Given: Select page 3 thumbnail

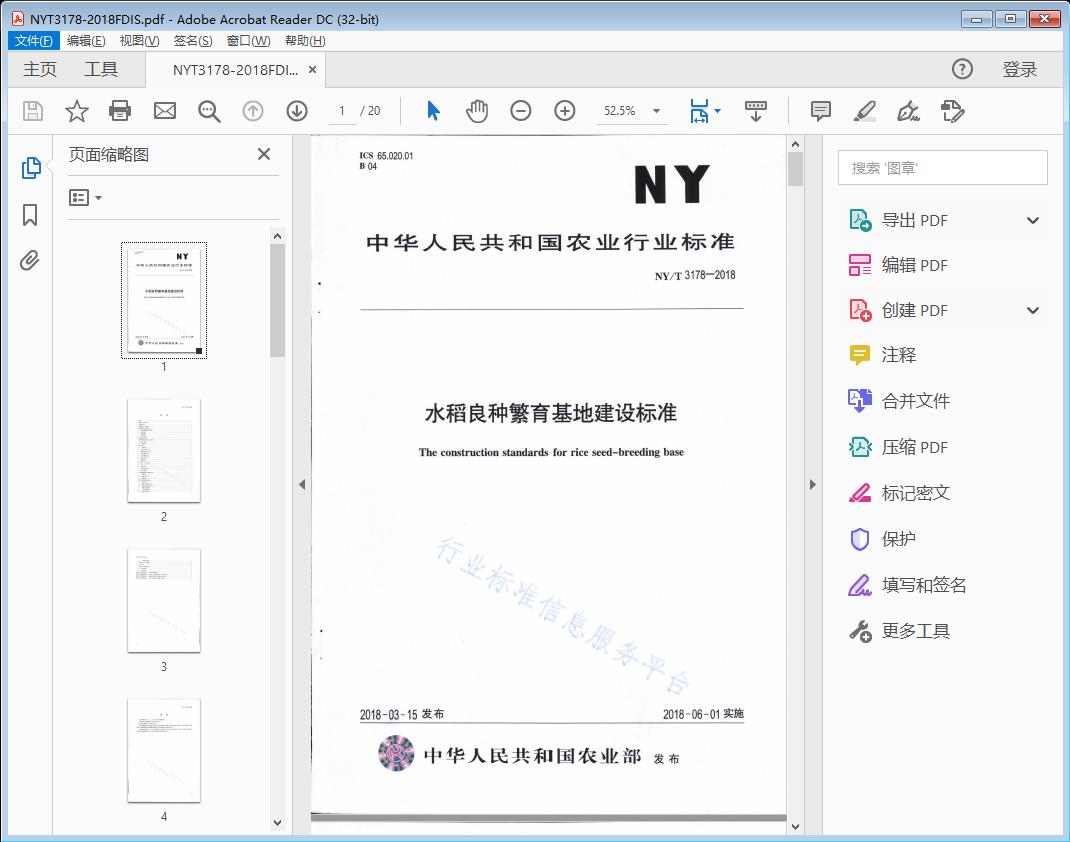Looking at the screenshot, I should click(x=164, y=600).
